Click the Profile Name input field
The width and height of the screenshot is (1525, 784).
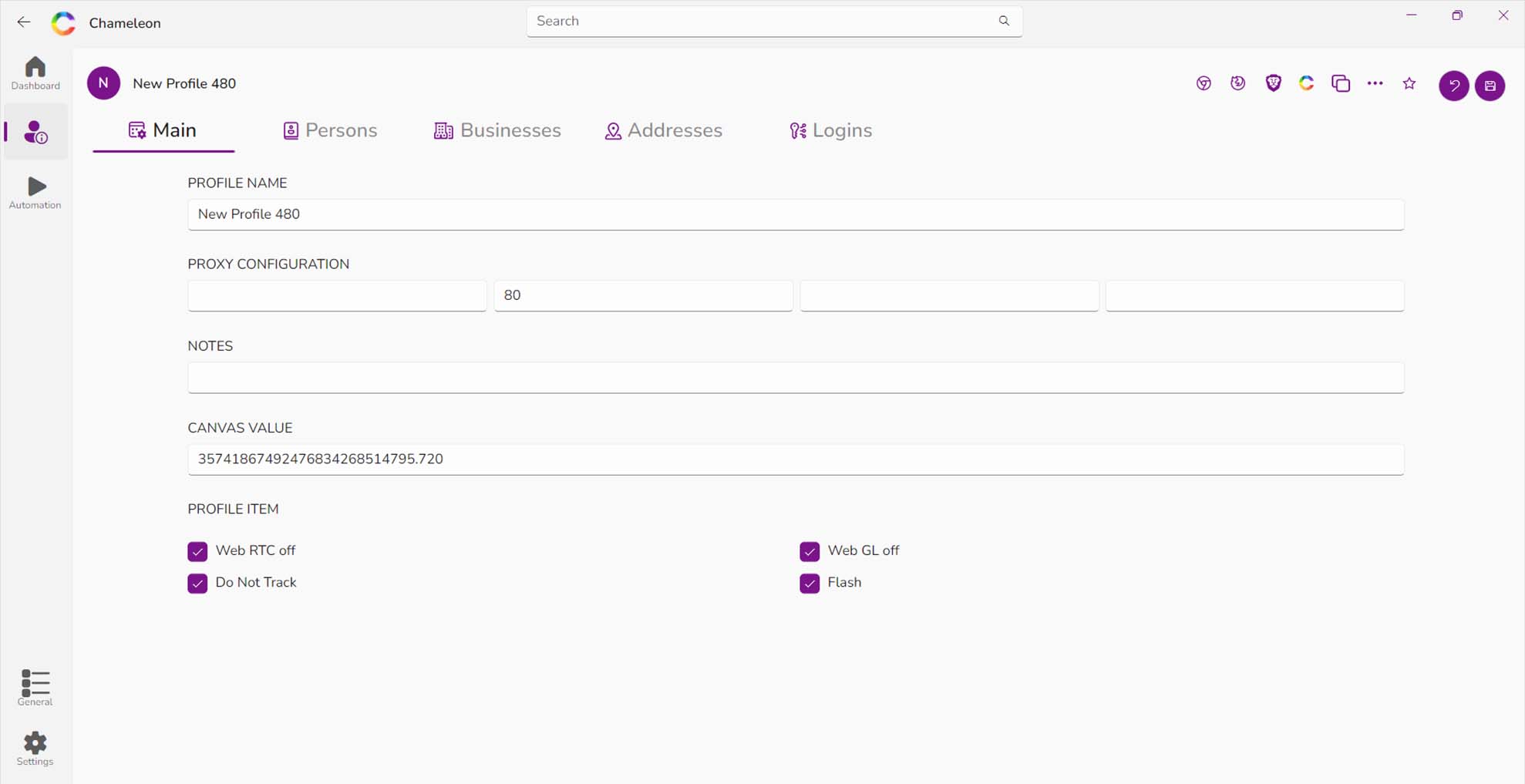tap(796, 214)
